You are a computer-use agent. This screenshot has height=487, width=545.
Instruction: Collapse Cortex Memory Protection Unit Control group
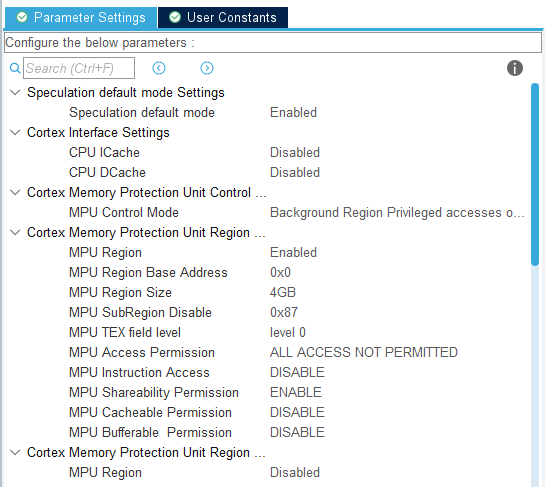15,192
